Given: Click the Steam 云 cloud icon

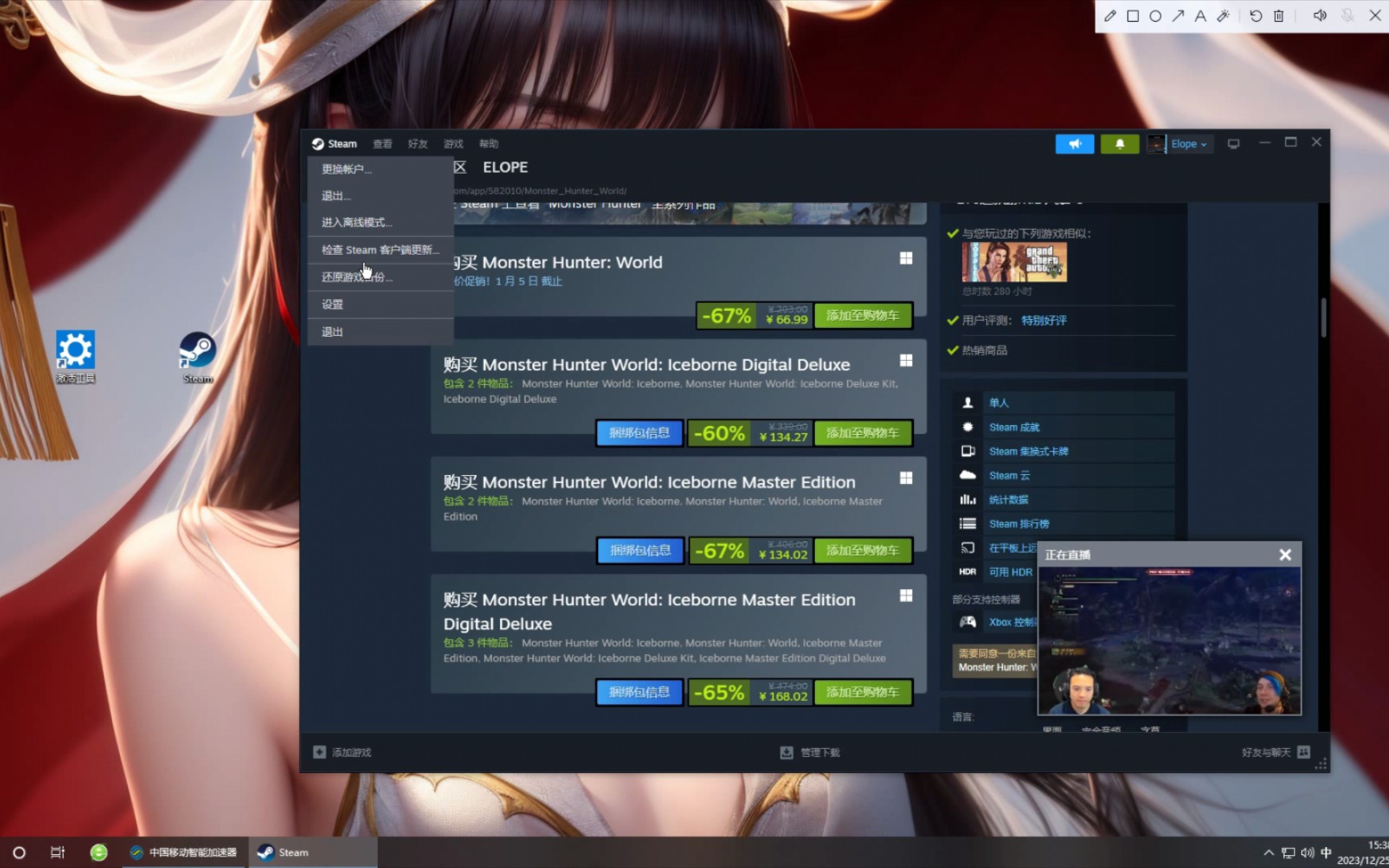Looking at the screenshot, I should point(968,475).
